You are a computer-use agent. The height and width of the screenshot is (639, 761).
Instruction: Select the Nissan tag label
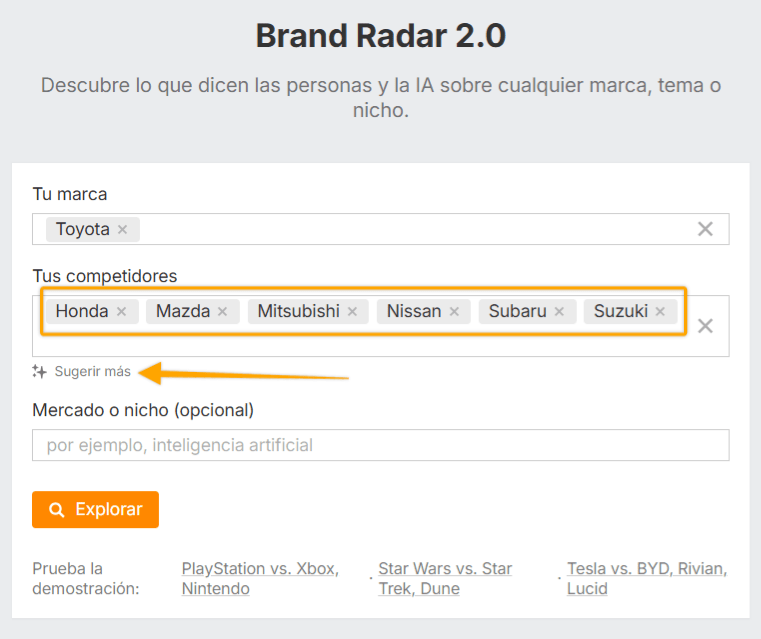point(414,311)
